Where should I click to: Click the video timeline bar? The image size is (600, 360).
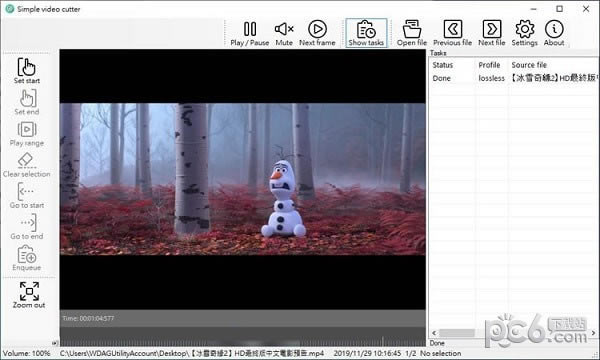tap(243, 338)
